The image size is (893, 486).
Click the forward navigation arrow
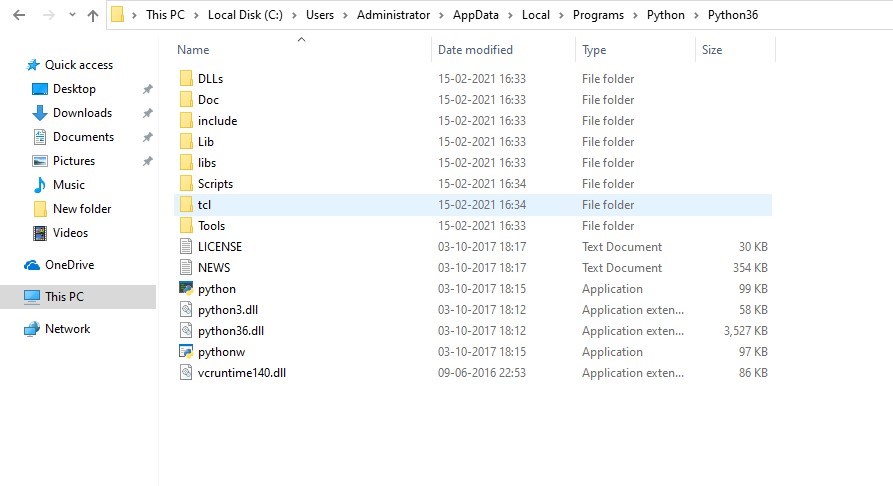(x=49, y=15)
